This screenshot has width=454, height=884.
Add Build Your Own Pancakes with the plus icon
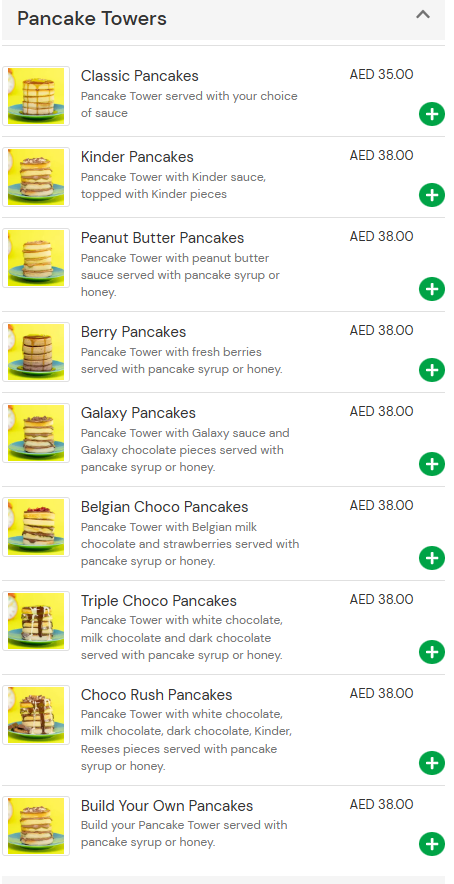[x=431, y=844]
